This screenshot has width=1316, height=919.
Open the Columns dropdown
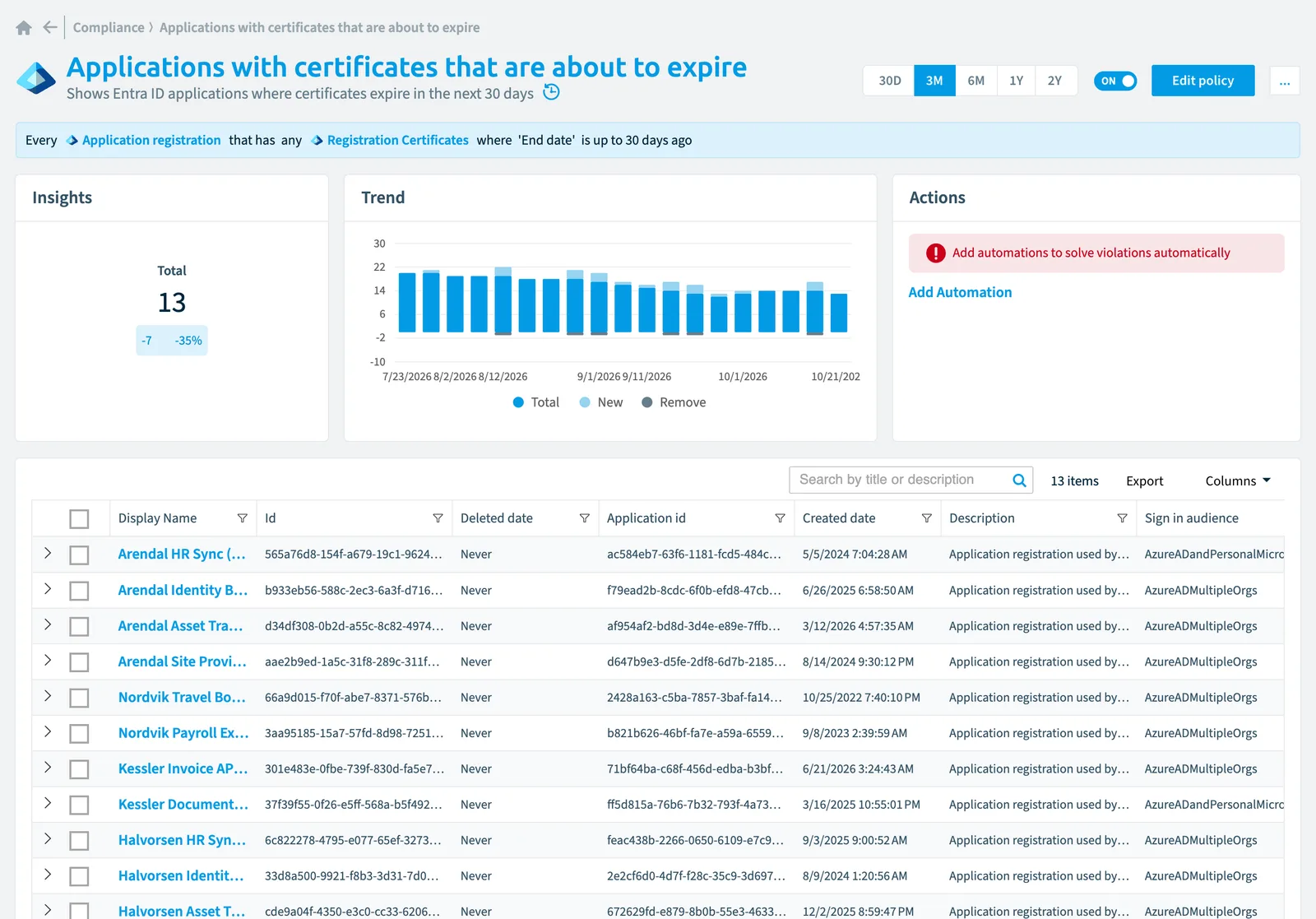1238,481
